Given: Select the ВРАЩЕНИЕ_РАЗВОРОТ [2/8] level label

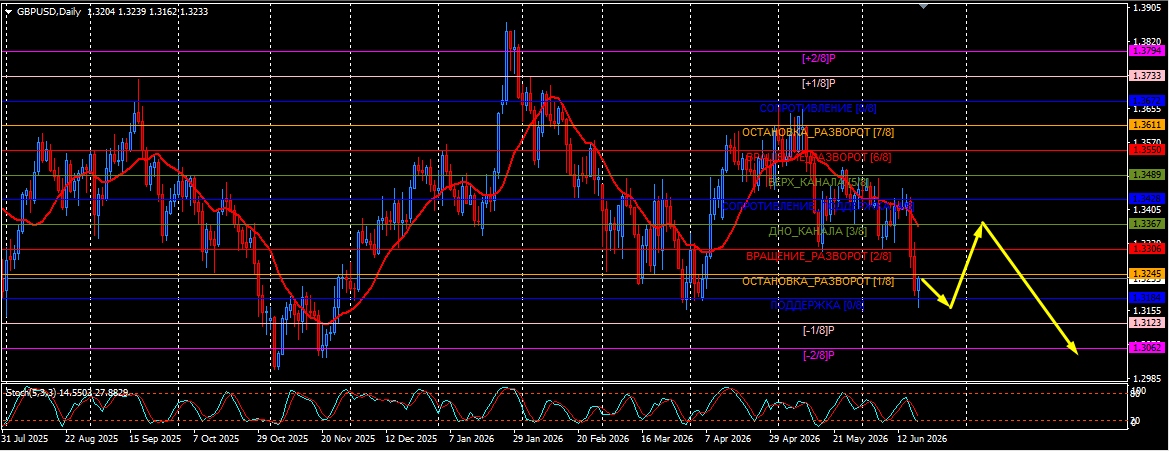Looking at the screenshot, I should point(818,256).
